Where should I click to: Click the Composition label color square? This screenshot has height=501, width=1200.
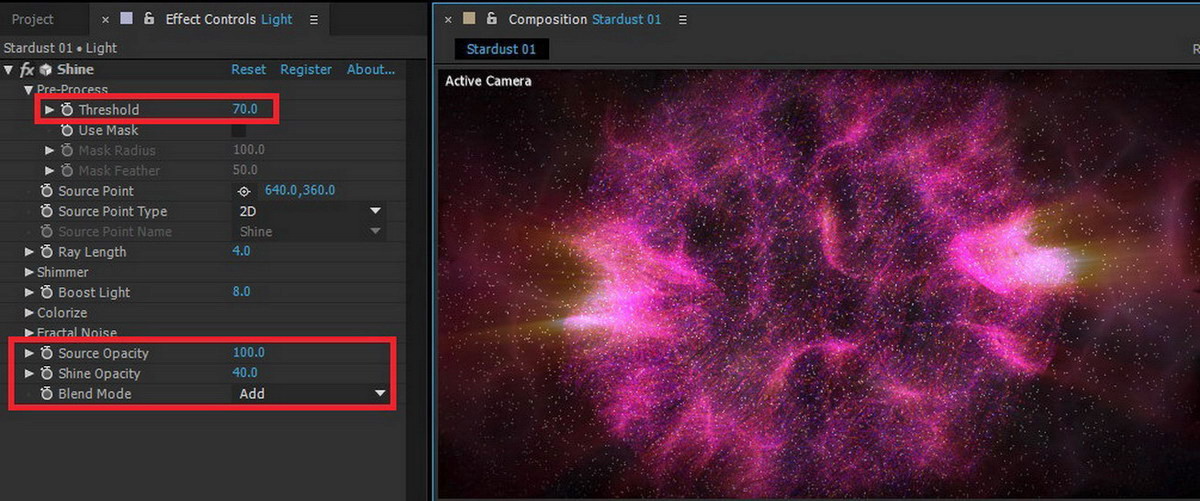[x=469, y=19]
